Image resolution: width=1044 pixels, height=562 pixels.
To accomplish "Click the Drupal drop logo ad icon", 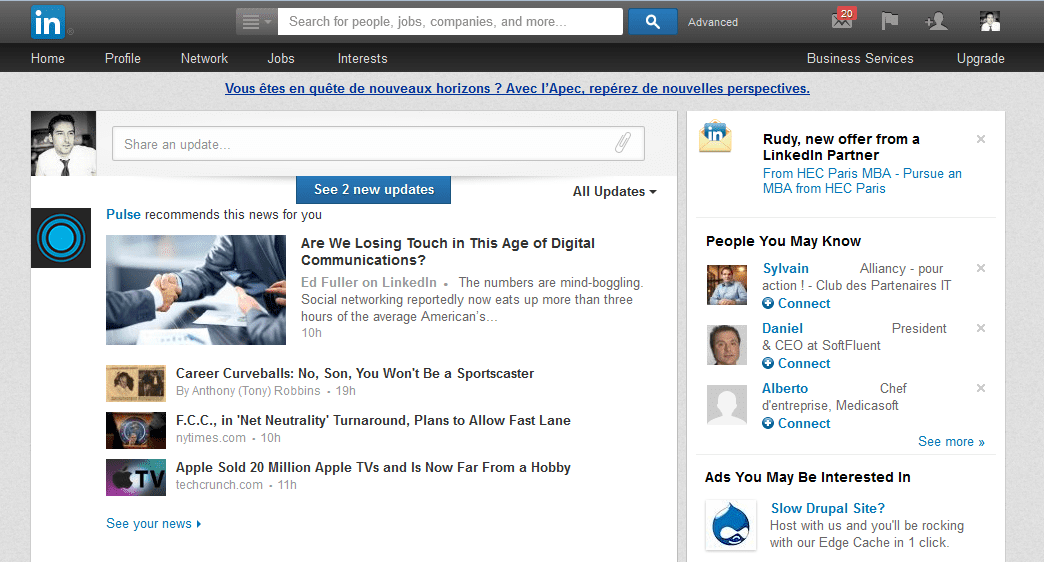I will (x=731, y=525).
